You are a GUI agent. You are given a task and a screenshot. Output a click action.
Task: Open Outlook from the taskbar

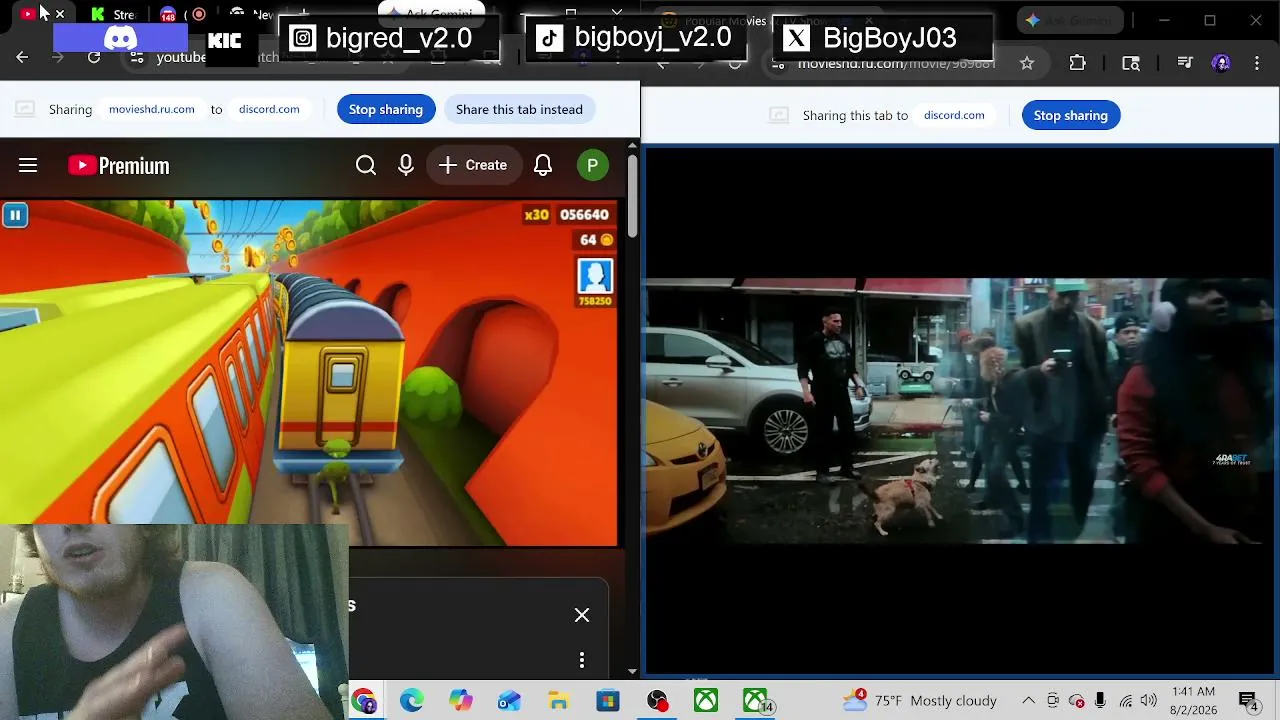point(510,701)
